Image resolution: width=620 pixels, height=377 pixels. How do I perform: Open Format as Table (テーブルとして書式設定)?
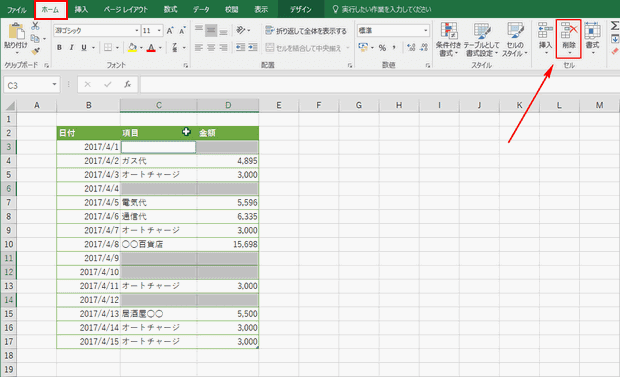click(x=481, y=39)
